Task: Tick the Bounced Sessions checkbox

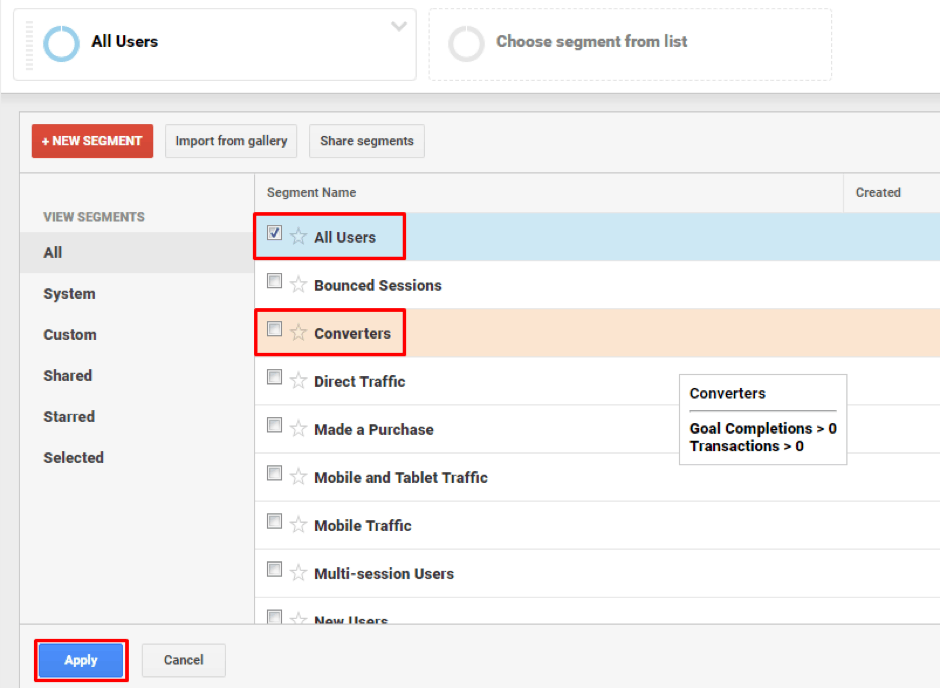Action: 274,282
